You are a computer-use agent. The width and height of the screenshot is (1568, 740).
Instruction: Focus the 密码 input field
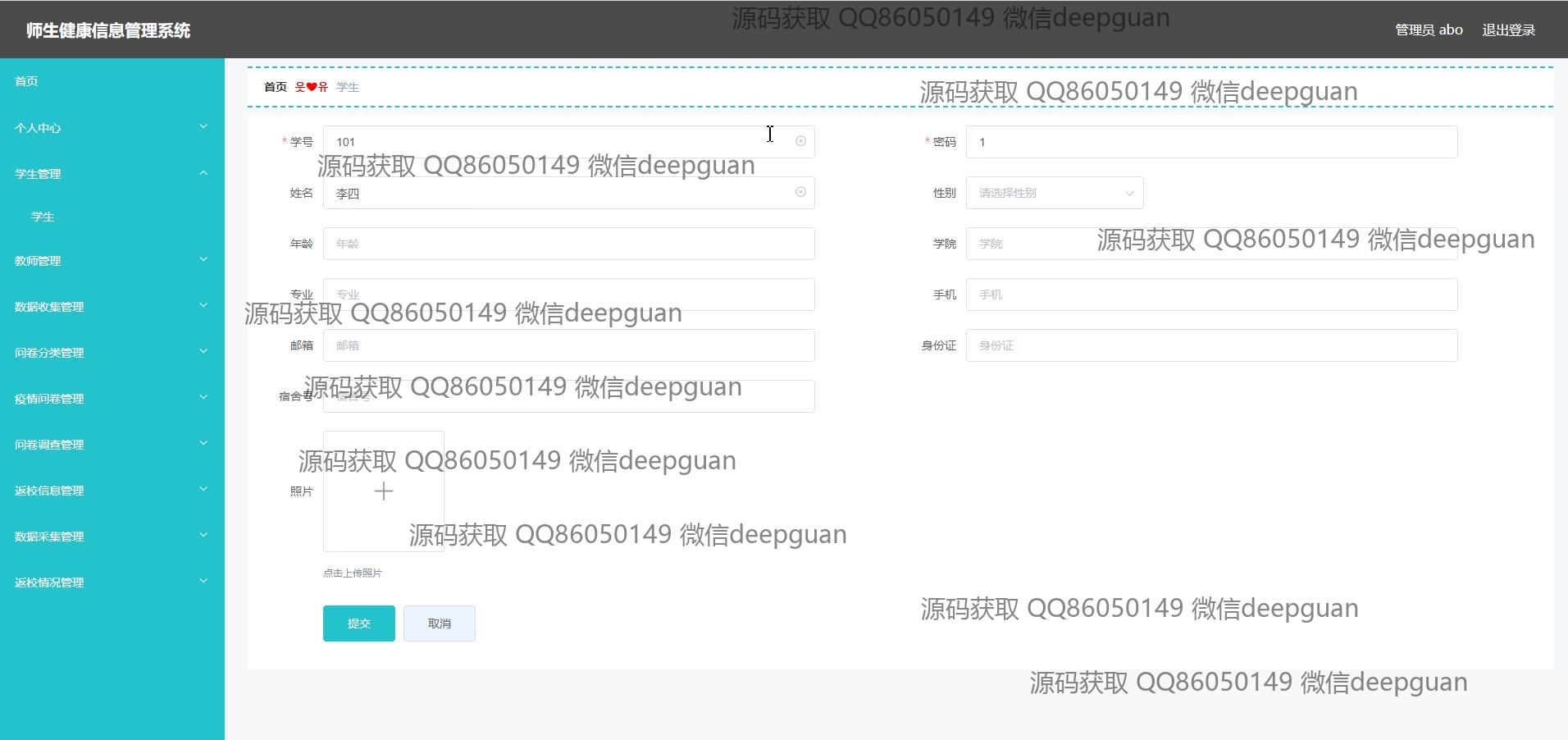point(1211,142)
